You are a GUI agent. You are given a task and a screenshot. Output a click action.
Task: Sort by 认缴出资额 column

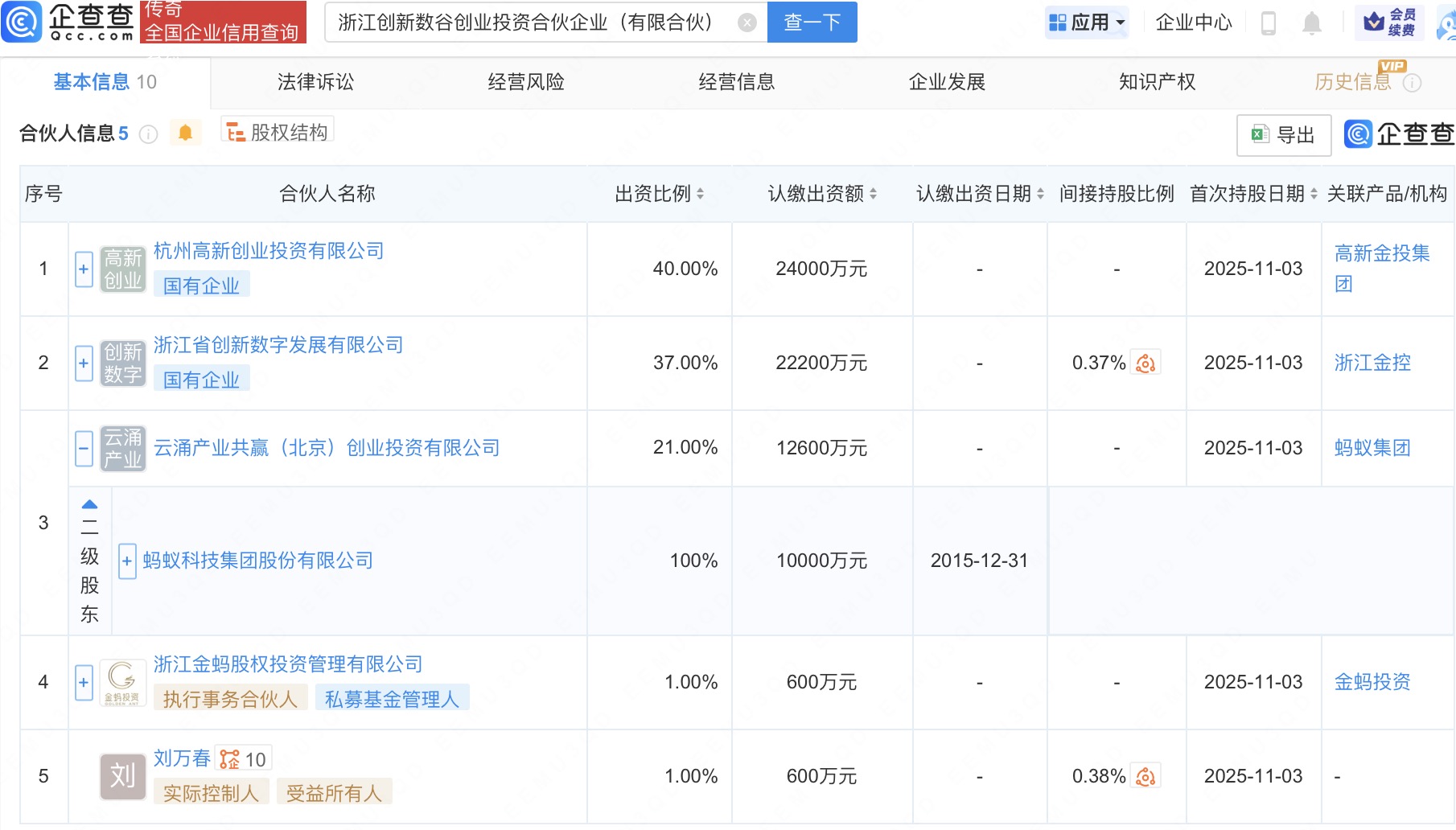[873, 194]
